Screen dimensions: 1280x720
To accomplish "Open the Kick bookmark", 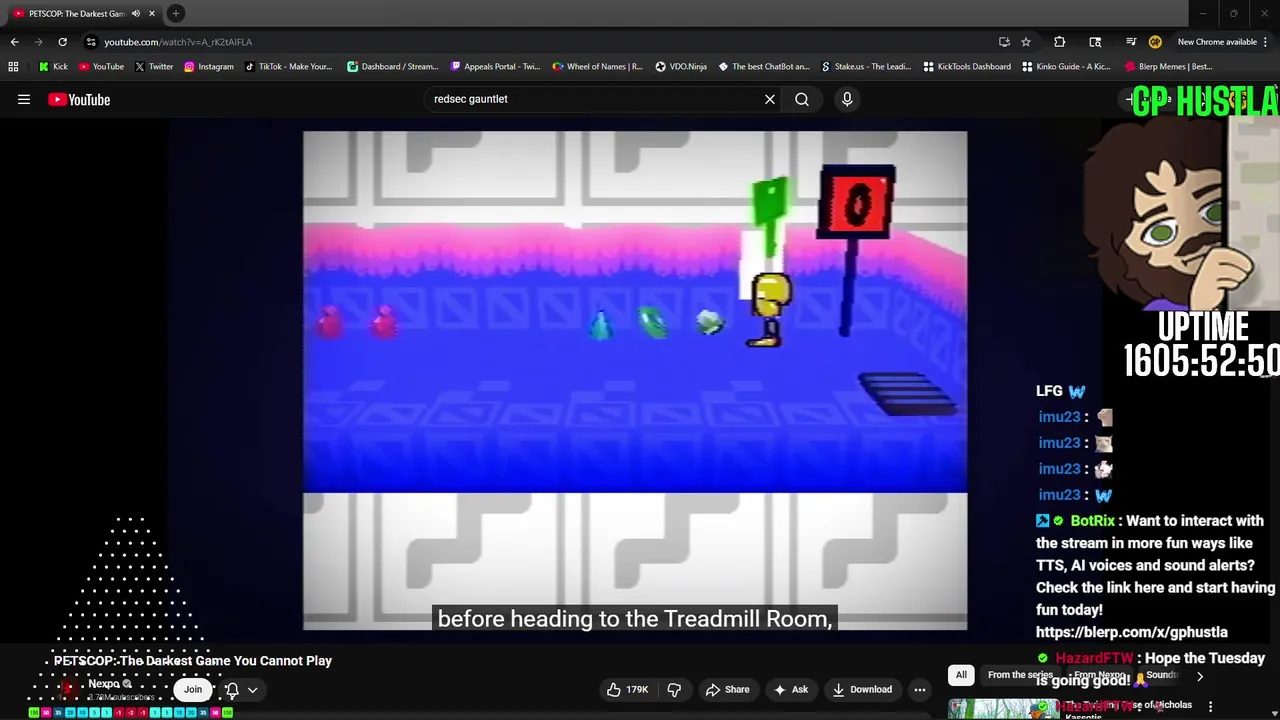I will (x=53, y=67).
